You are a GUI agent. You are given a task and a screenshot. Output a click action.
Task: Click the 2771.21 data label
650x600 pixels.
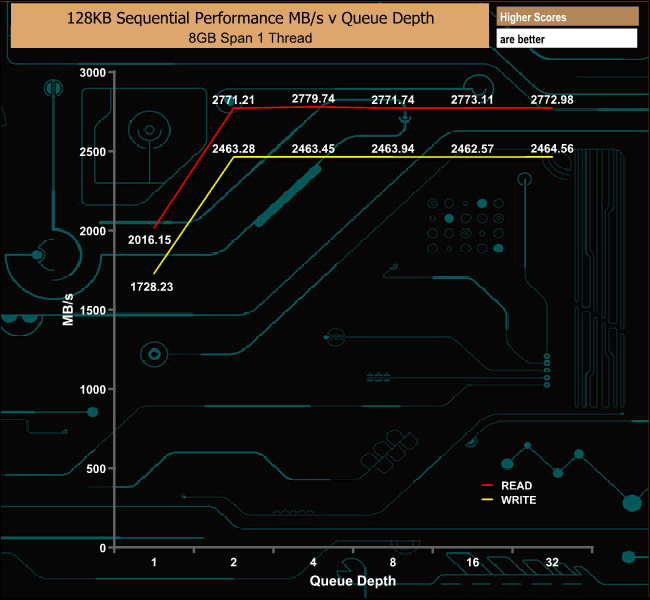(x=233, y=100)
